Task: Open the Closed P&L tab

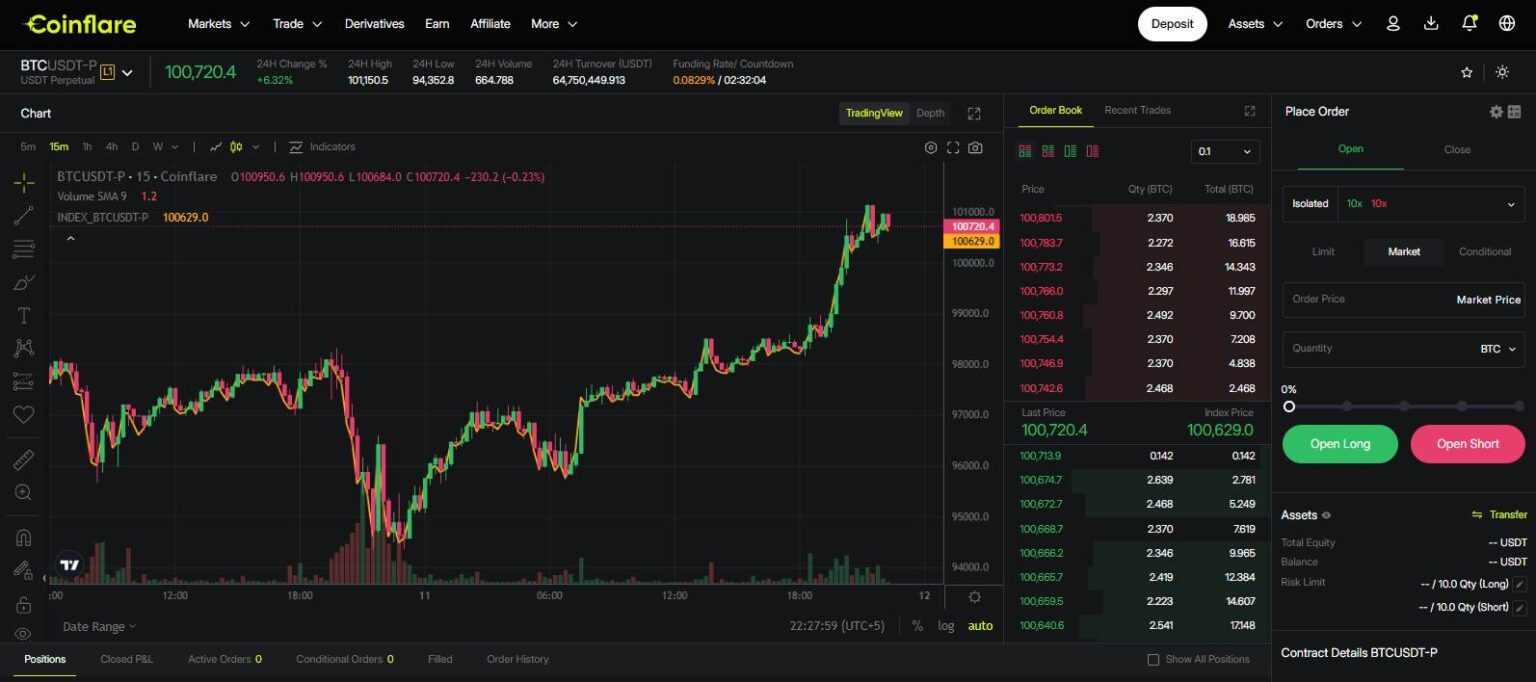Action: click(x=126, y=659)
